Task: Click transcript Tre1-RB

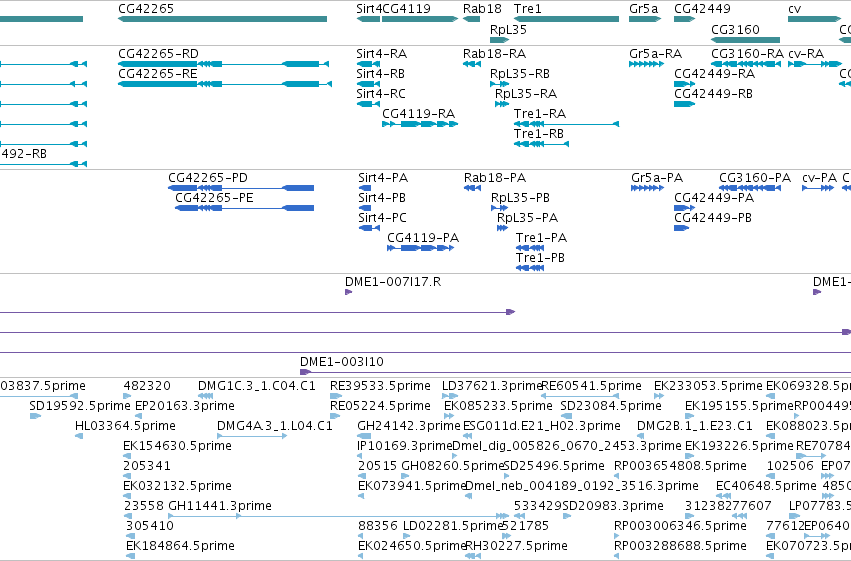Action: point(539,134)
